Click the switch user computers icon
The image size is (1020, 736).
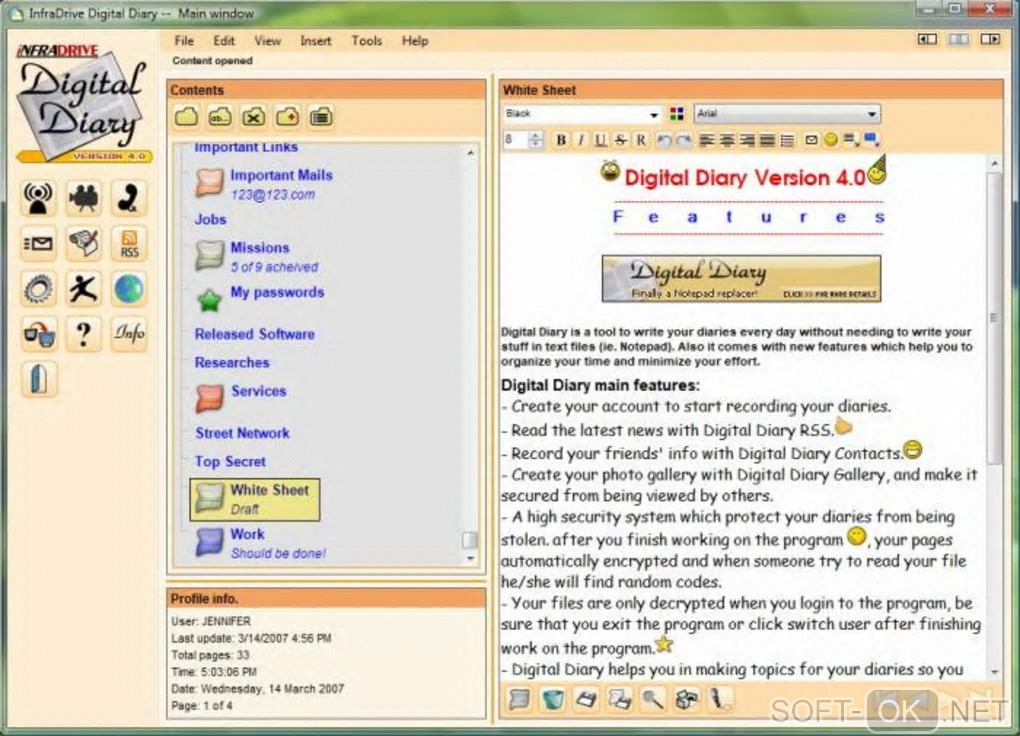click(38, 334)
